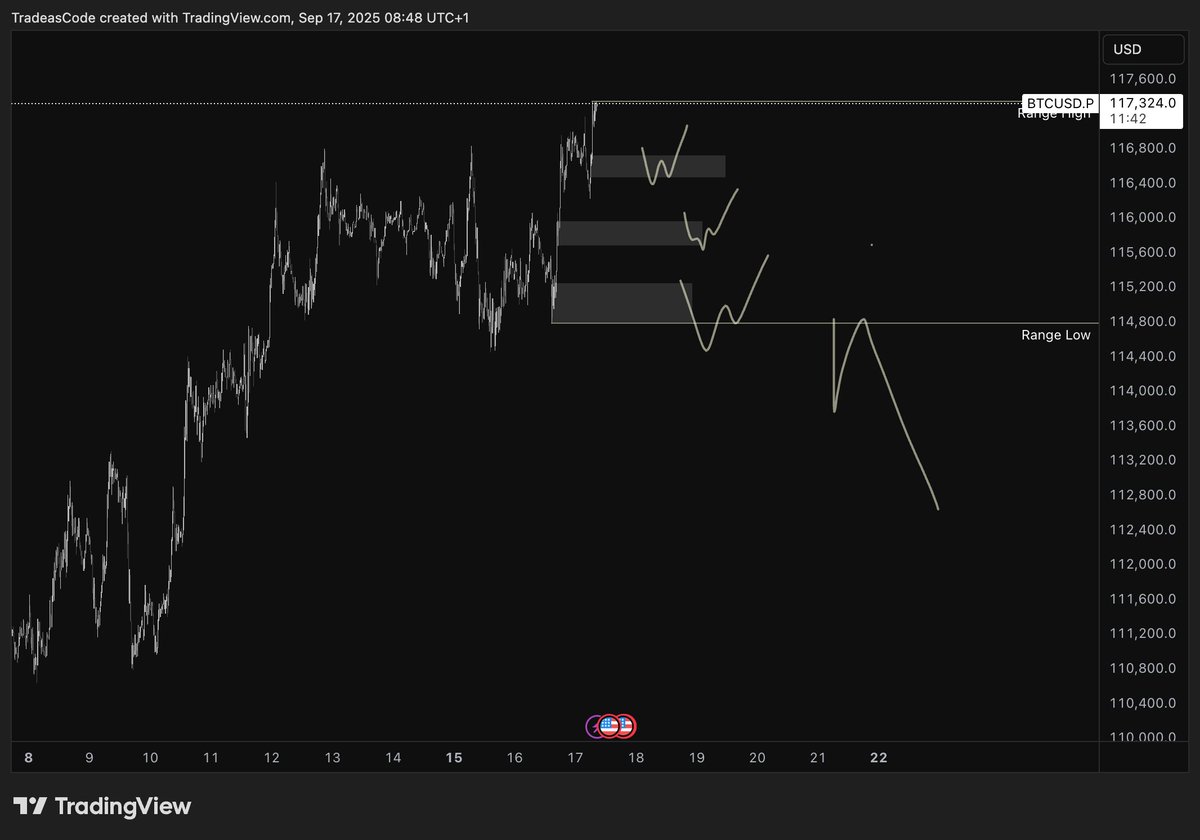Click bold date label 15 on time axis
This screenshot has height=840, width=1200.
[454, 758]
